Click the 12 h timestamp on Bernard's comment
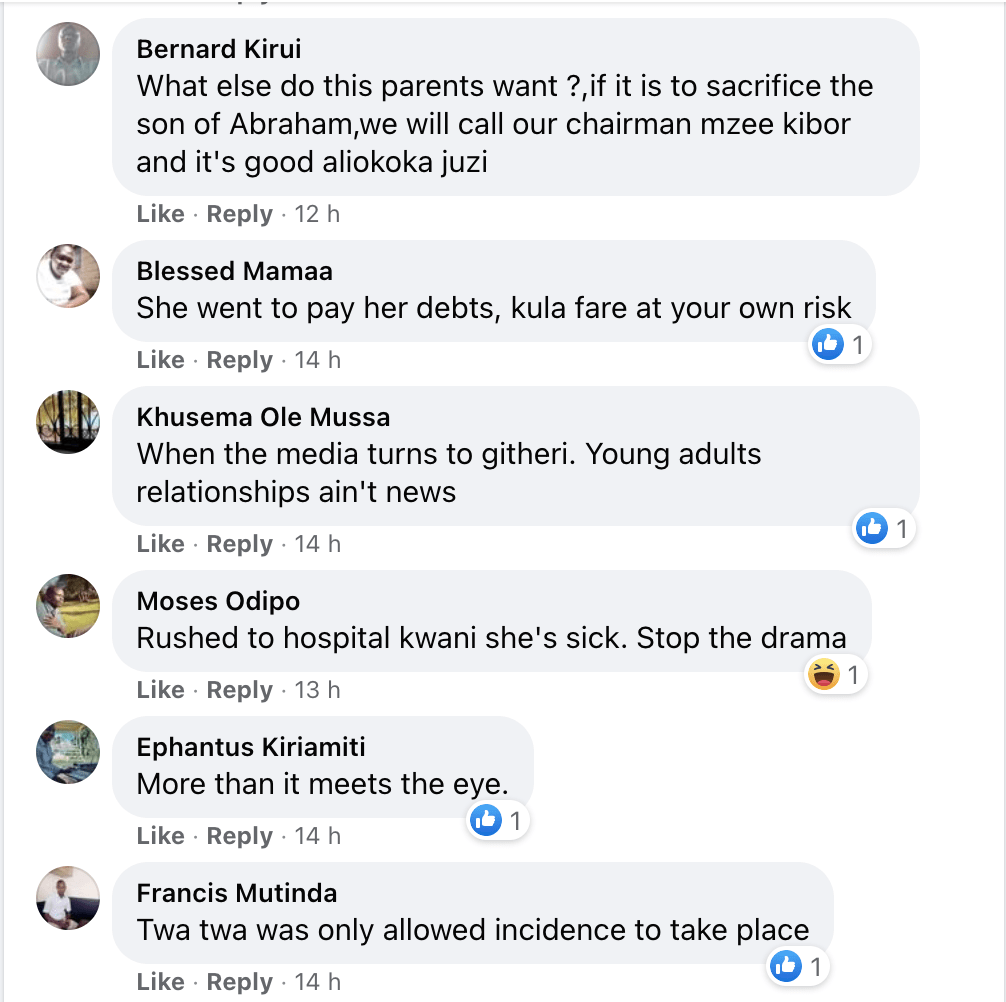This screenshot has width=1006, height=1002. tap(317, 214)
